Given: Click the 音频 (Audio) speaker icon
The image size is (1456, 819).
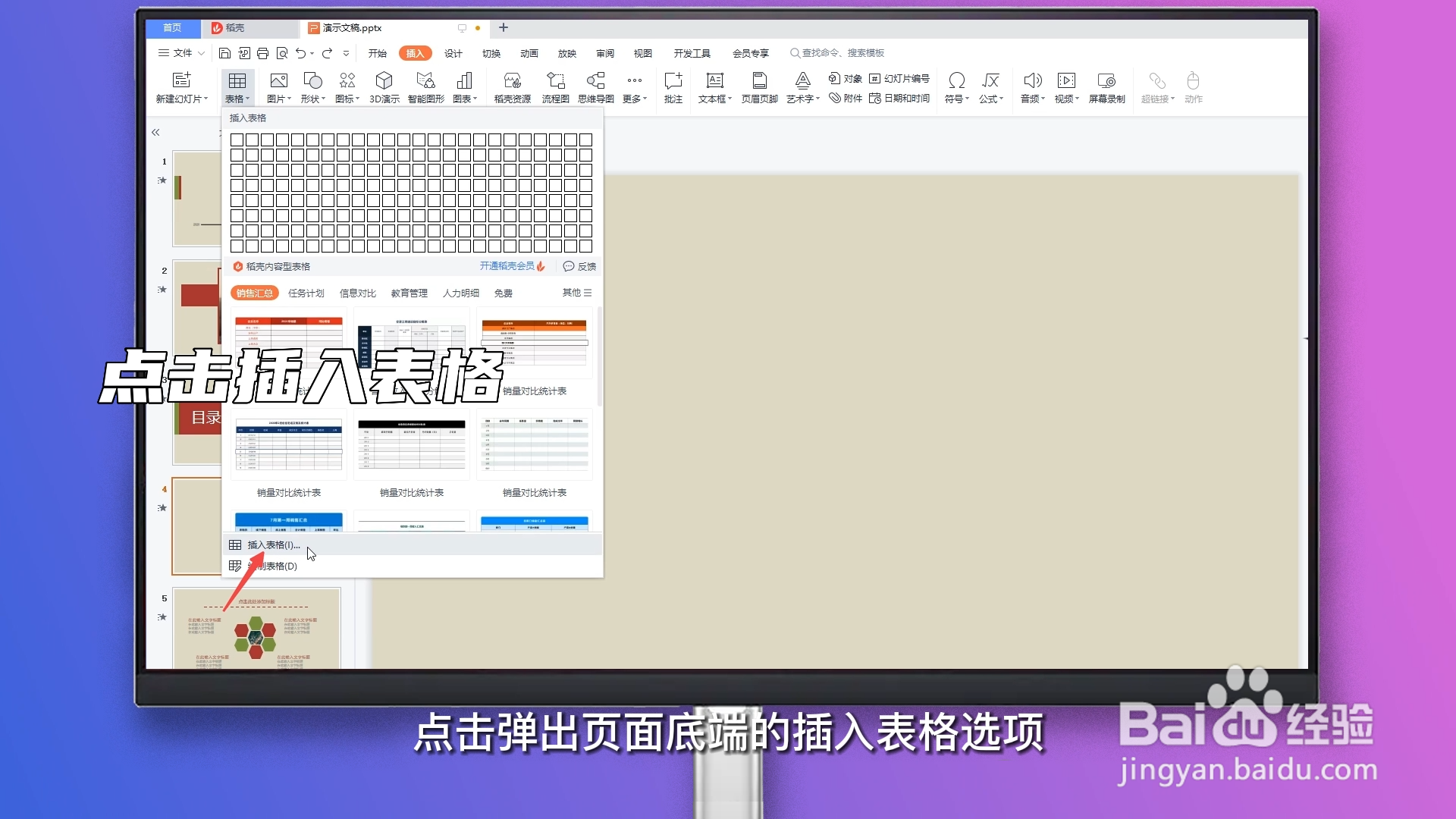Looking at the screenshot, I should 1033,81.
